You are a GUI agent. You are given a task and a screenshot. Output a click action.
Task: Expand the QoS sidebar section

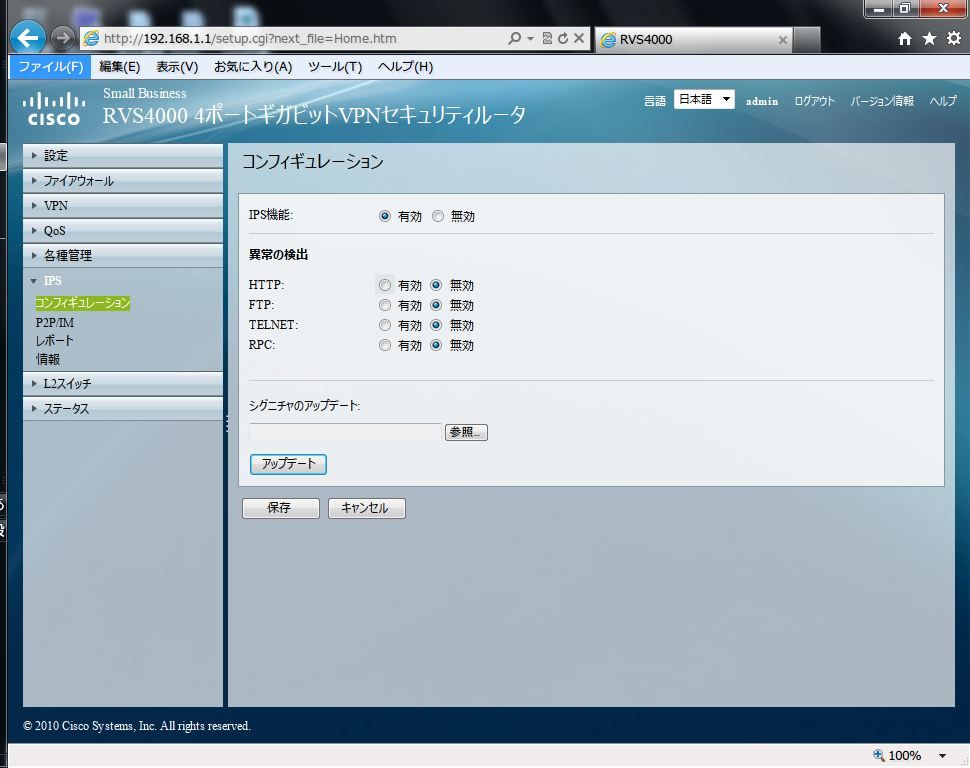click(x=122, y=230)
